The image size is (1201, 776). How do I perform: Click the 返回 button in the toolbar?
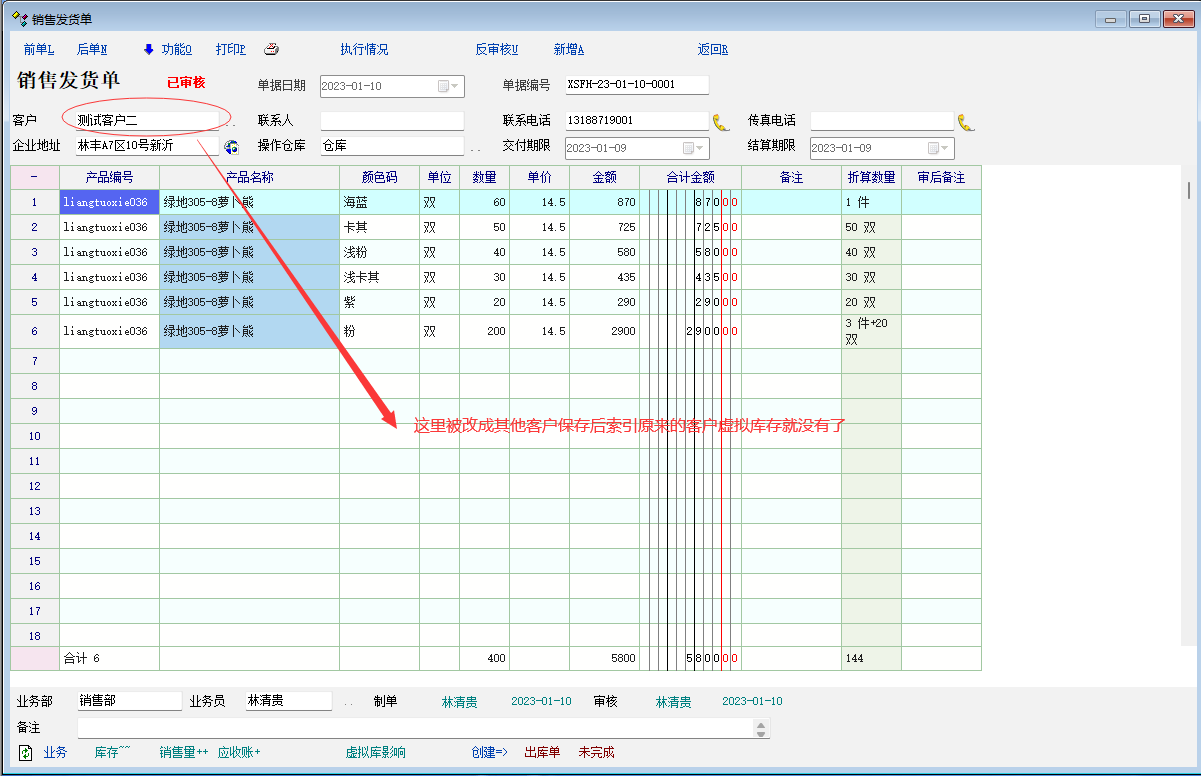[712, 49]
